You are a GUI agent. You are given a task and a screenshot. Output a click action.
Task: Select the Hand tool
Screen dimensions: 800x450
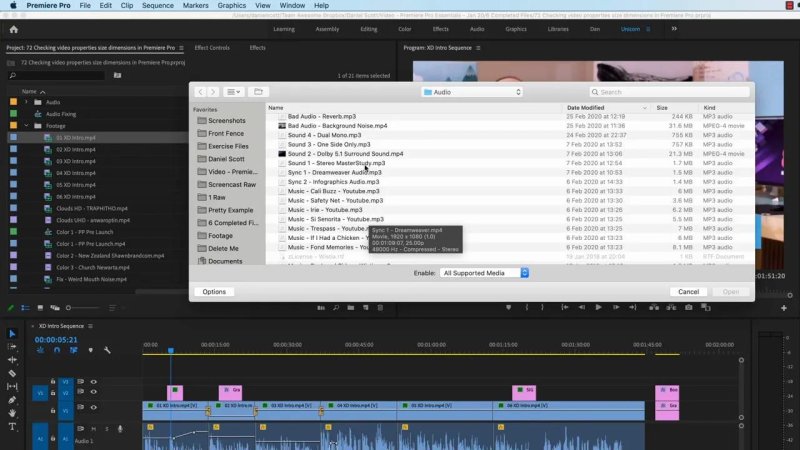(12, 413)
